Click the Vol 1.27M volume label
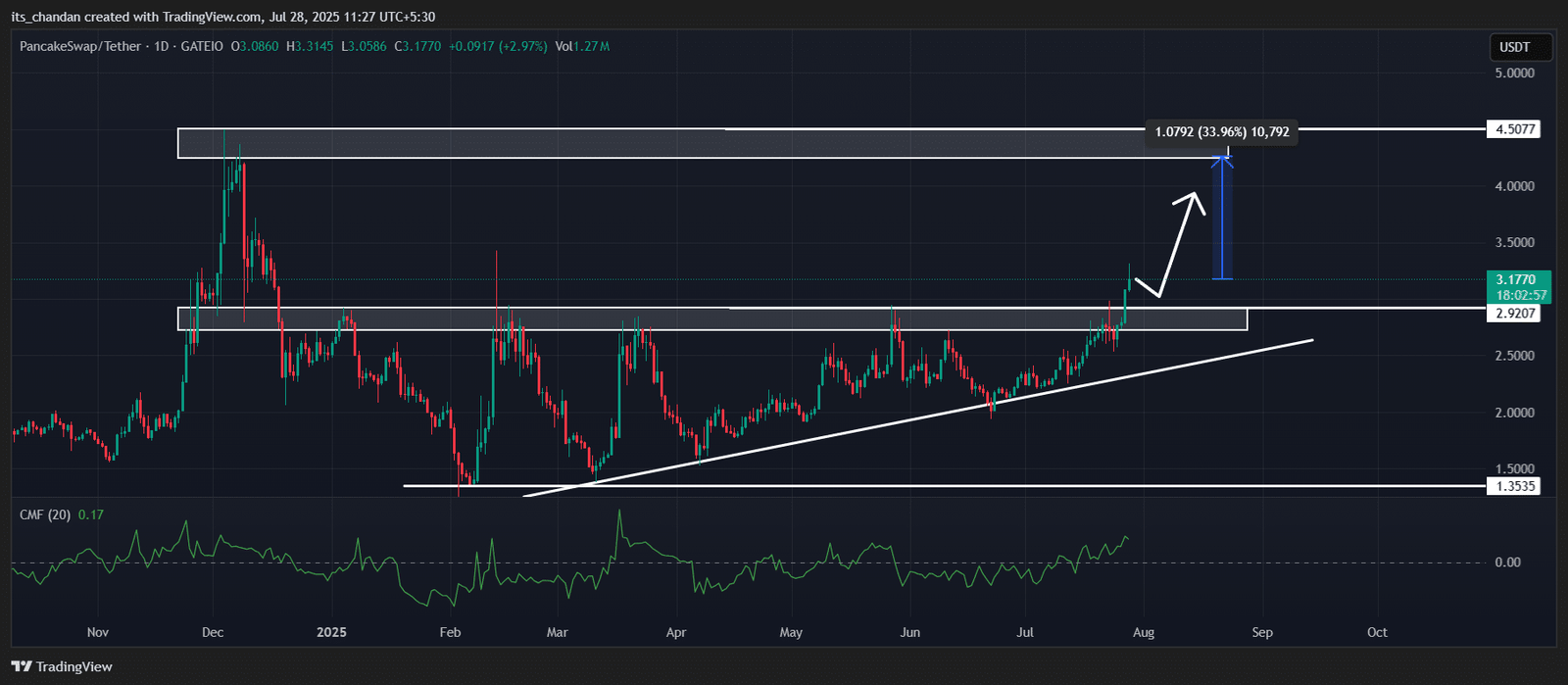Viewport: 1568px width, 685px height. tap(582, 46)
